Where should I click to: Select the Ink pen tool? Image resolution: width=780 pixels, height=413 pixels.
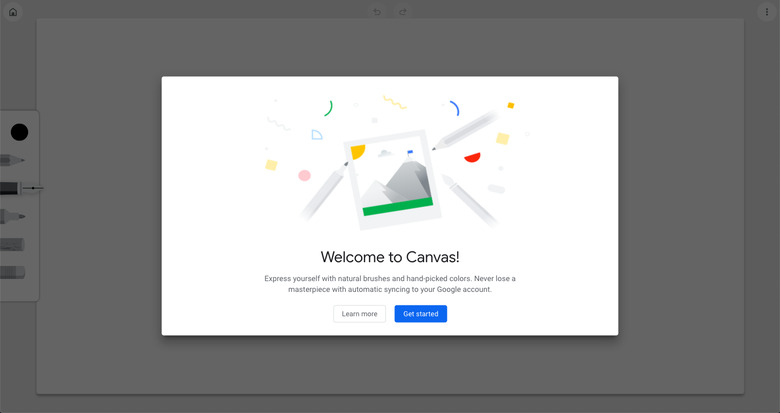10,188
